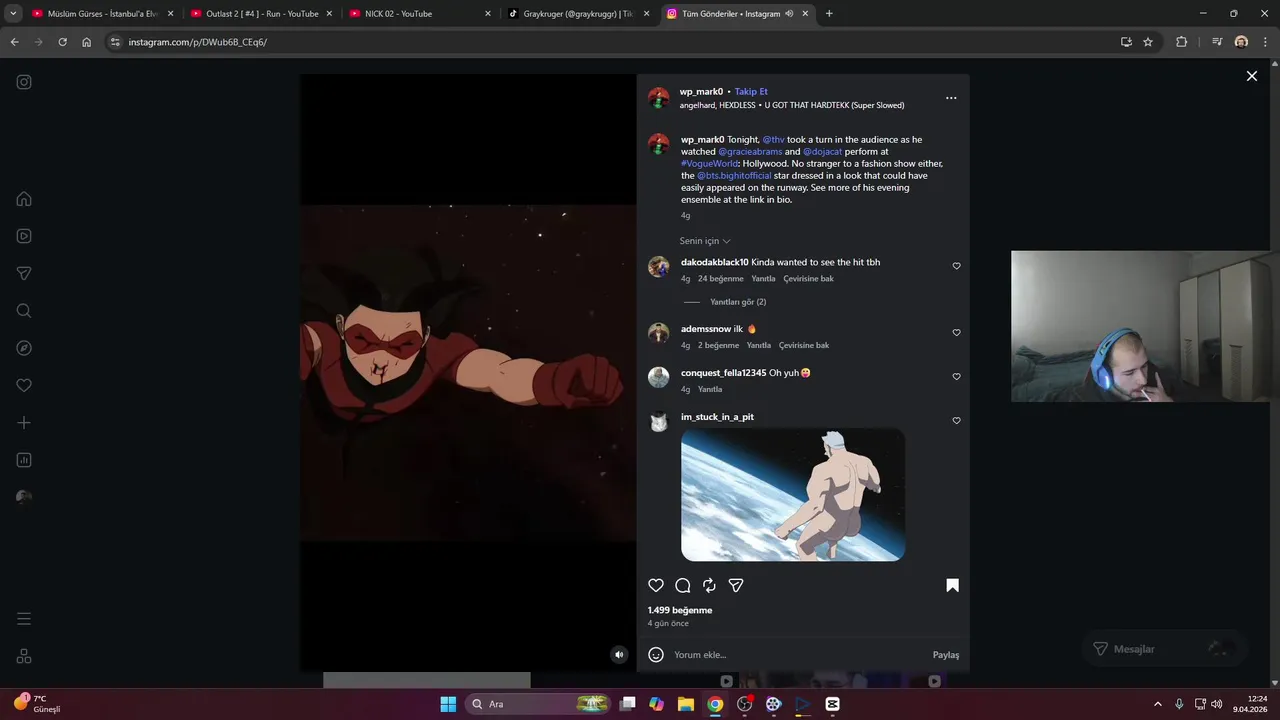
Task: Click 'Paylaş' to post comment
Action: click(946, 655)
